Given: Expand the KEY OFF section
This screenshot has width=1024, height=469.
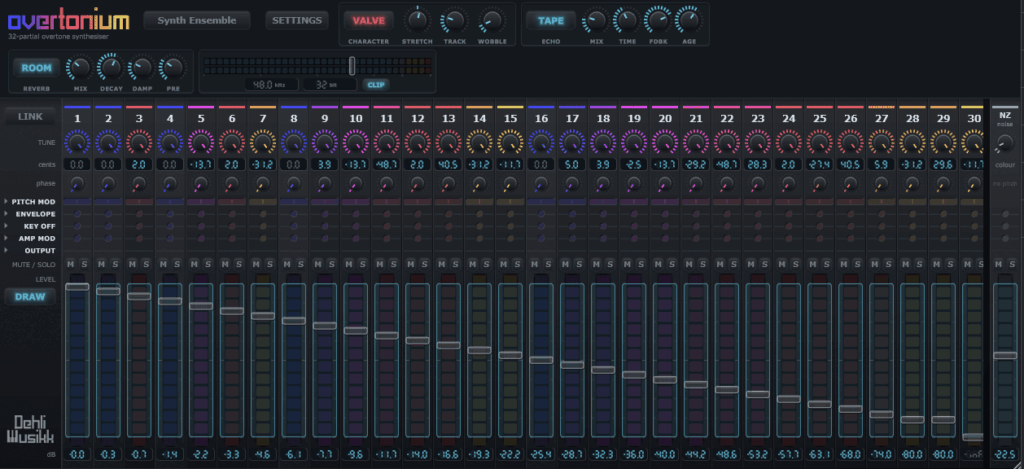Looking at the screenshot, I should coord(31,226).
